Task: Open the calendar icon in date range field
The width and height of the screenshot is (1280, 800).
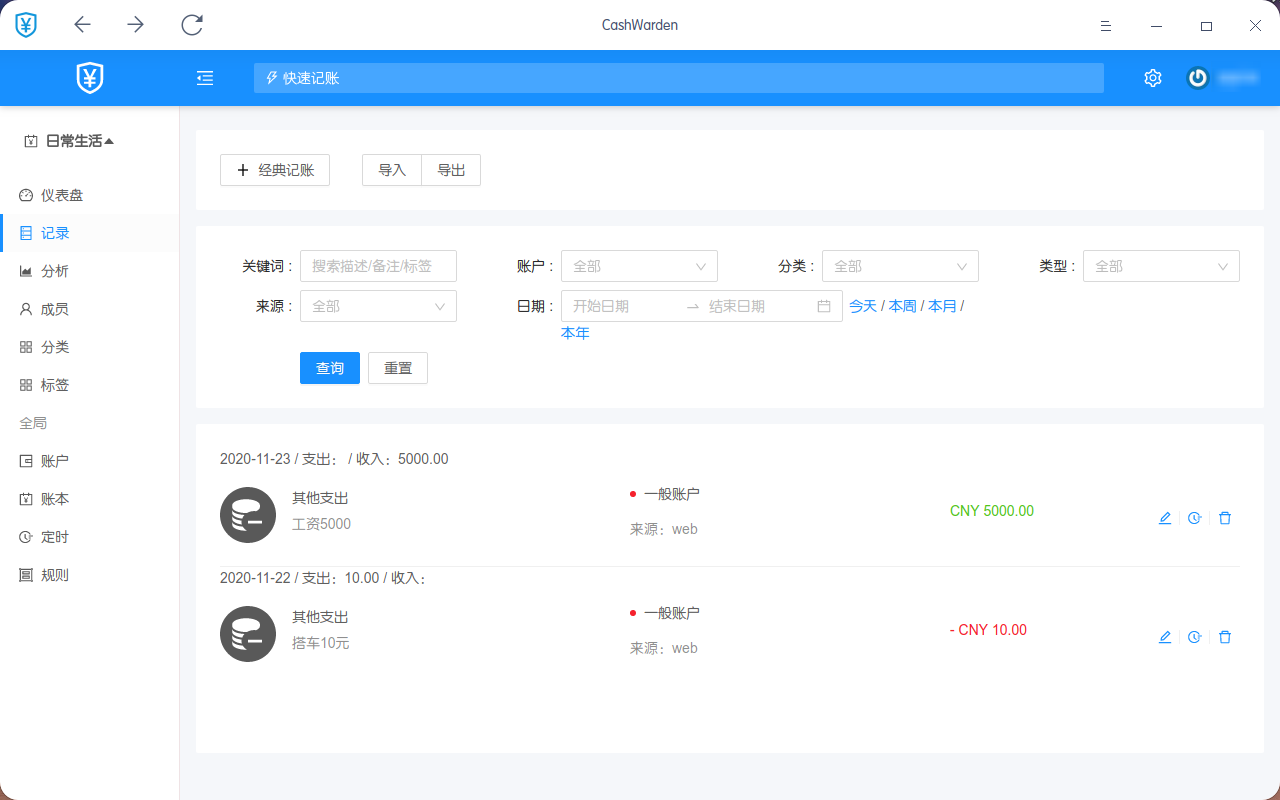Action: pos(824,306)
